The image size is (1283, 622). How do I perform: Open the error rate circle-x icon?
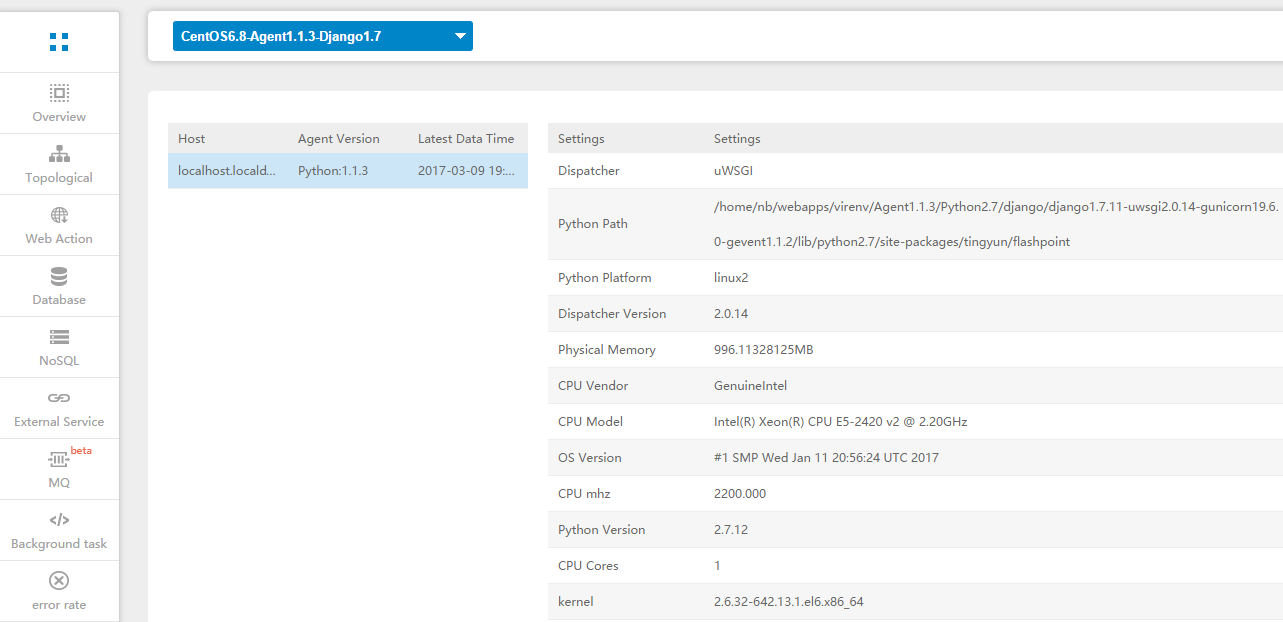click(59, 581)
